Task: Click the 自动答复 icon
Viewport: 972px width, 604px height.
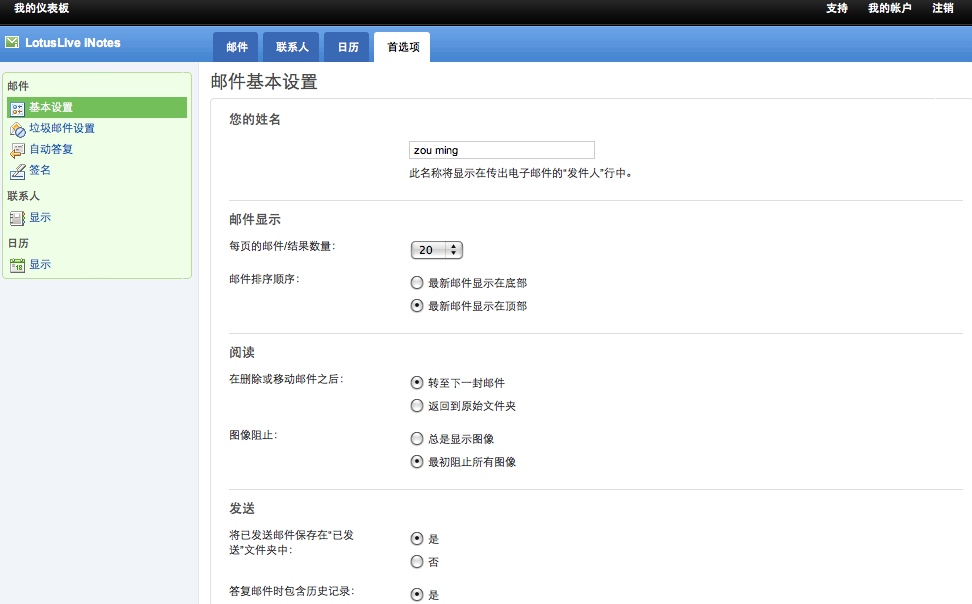Action: [x=17, y=150]
